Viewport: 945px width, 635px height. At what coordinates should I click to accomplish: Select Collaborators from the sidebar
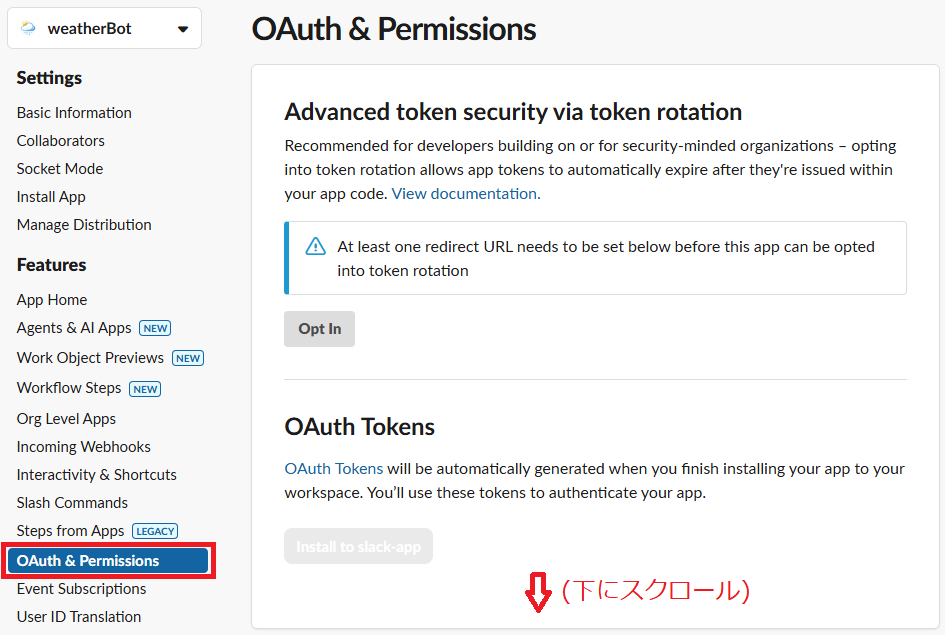60,140
